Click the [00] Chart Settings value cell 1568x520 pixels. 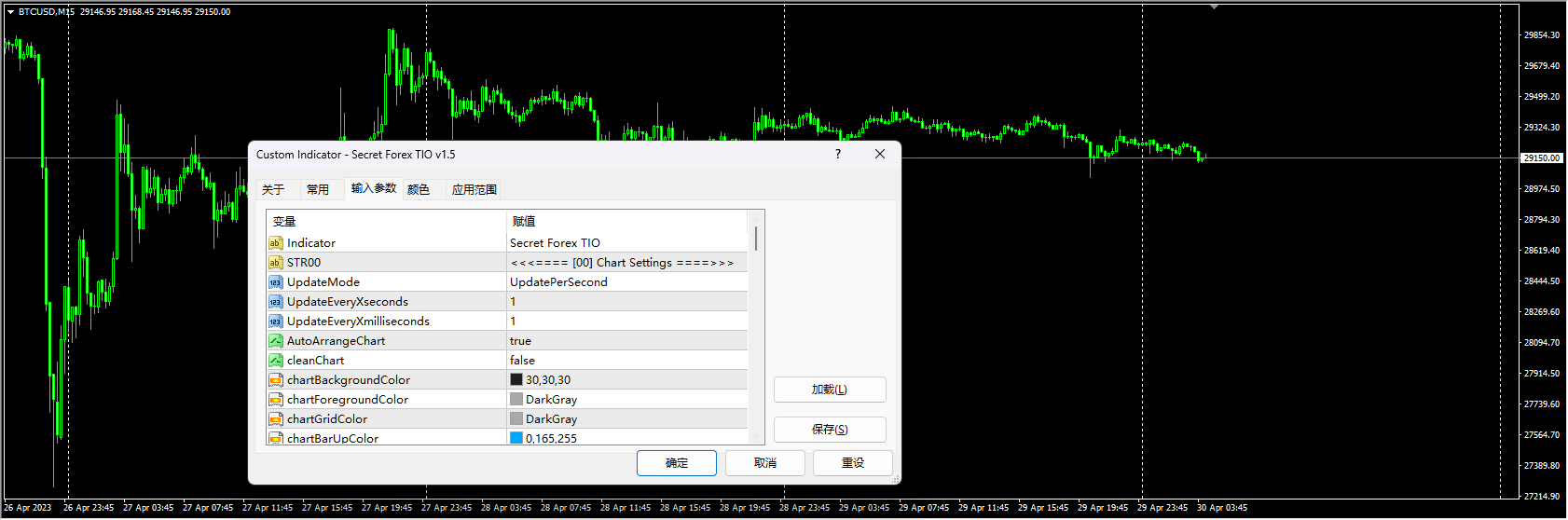pos(626,263)
